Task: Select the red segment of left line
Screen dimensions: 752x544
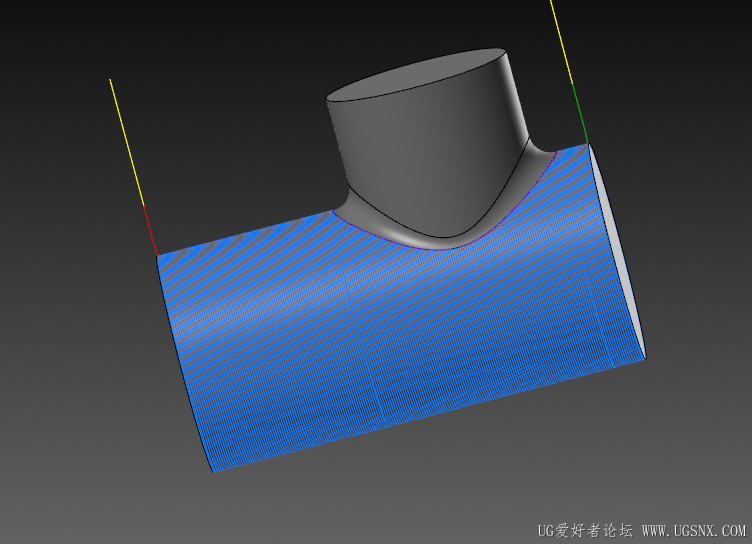Action: (x=150, y=231)
